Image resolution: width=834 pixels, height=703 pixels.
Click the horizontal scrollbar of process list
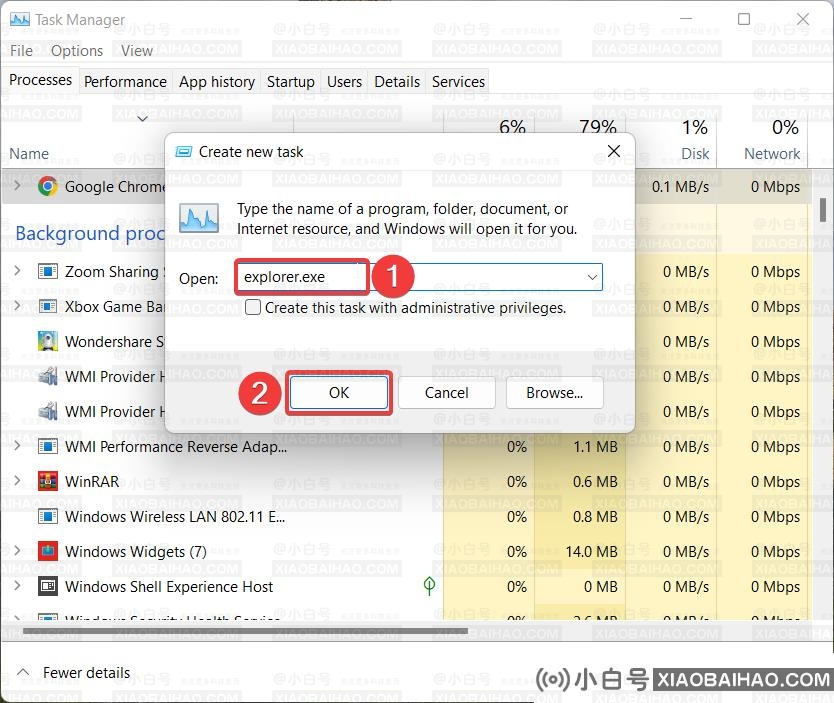(245, 631)
